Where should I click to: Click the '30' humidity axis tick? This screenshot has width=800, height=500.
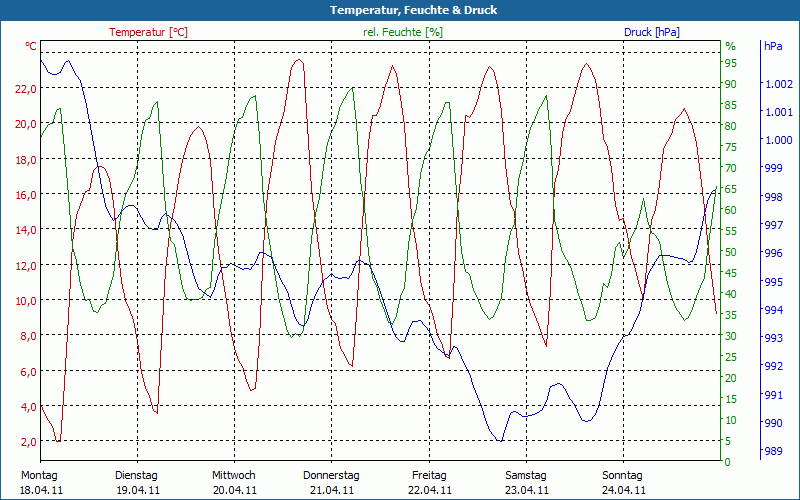tap(731, 336)
